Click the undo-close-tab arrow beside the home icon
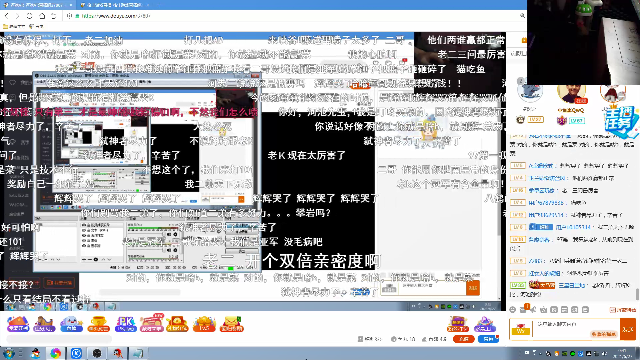Image resolution: width=640 pixels, height=360 pixels. coord(53,16)
